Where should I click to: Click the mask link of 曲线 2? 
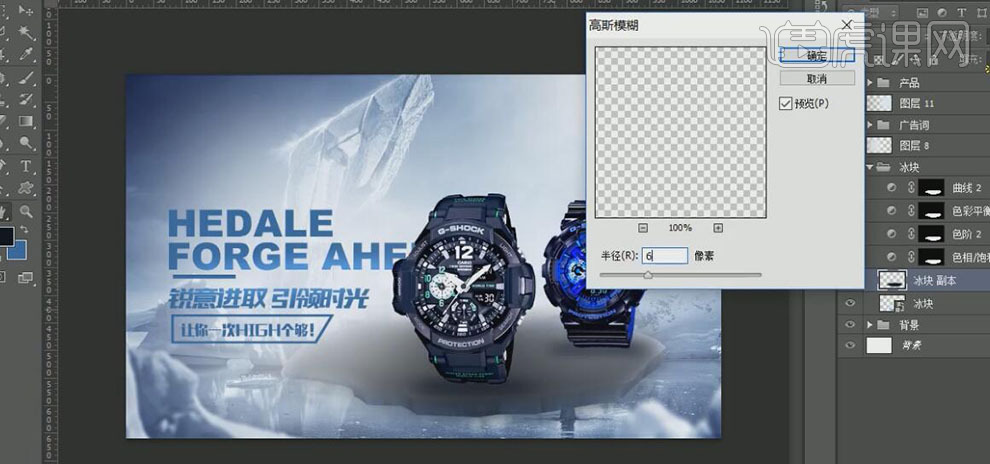point(910,187)
